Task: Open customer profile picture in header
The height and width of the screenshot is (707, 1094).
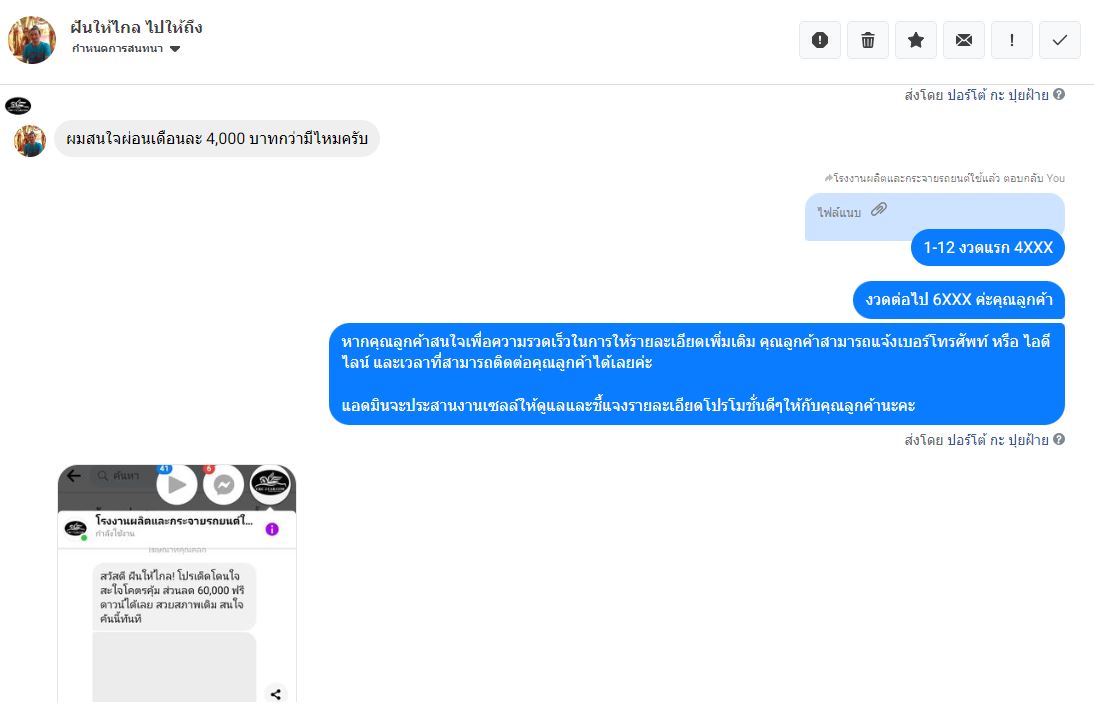Action: [x=31, y=40]
